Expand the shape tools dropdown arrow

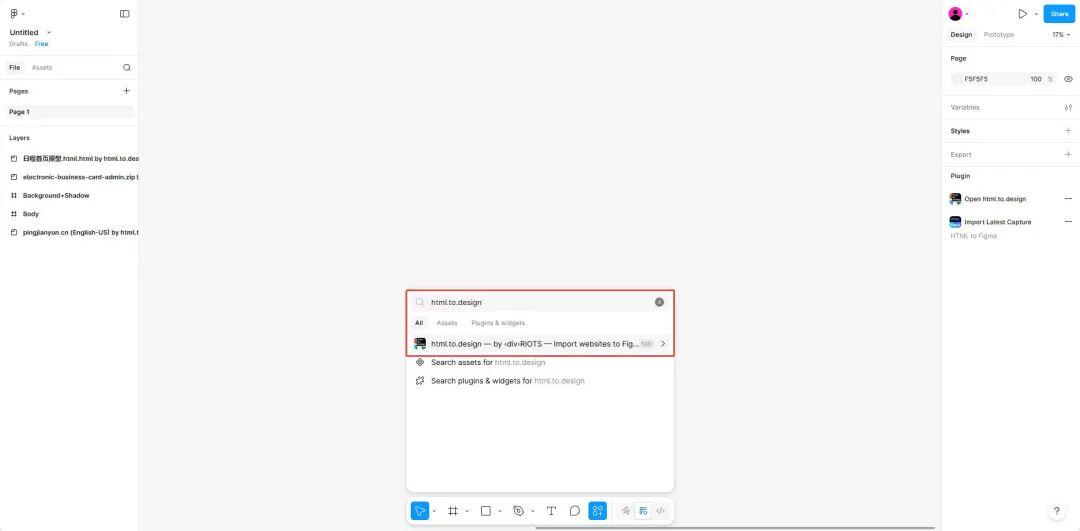point(499,511)
